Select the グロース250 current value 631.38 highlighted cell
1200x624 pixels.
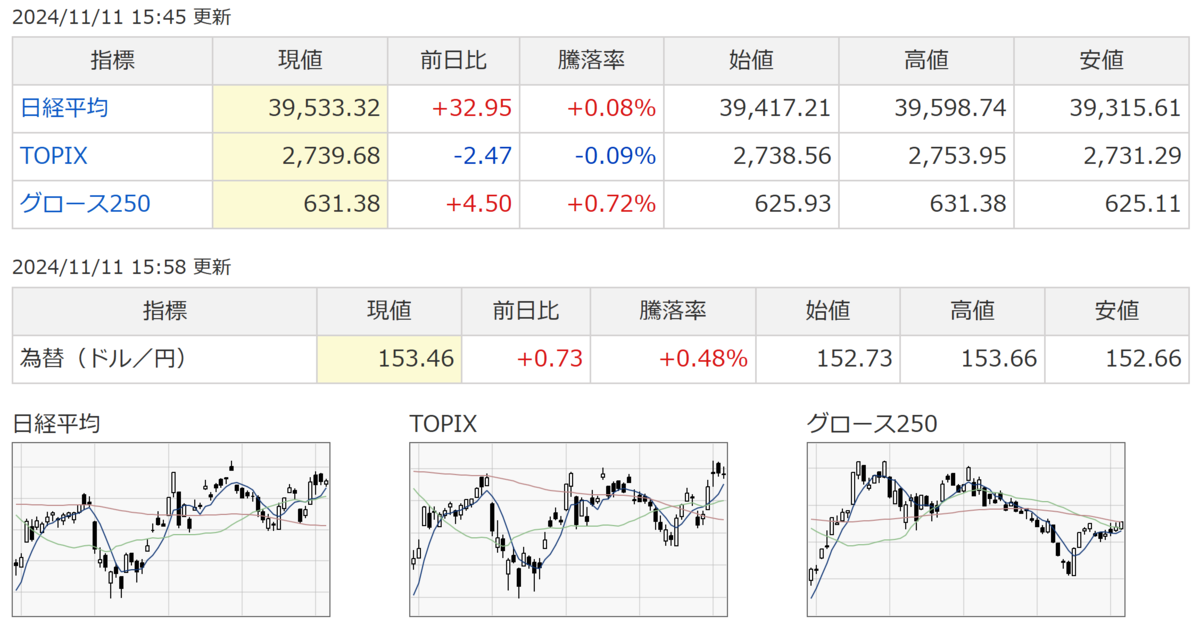click(300, 204)
